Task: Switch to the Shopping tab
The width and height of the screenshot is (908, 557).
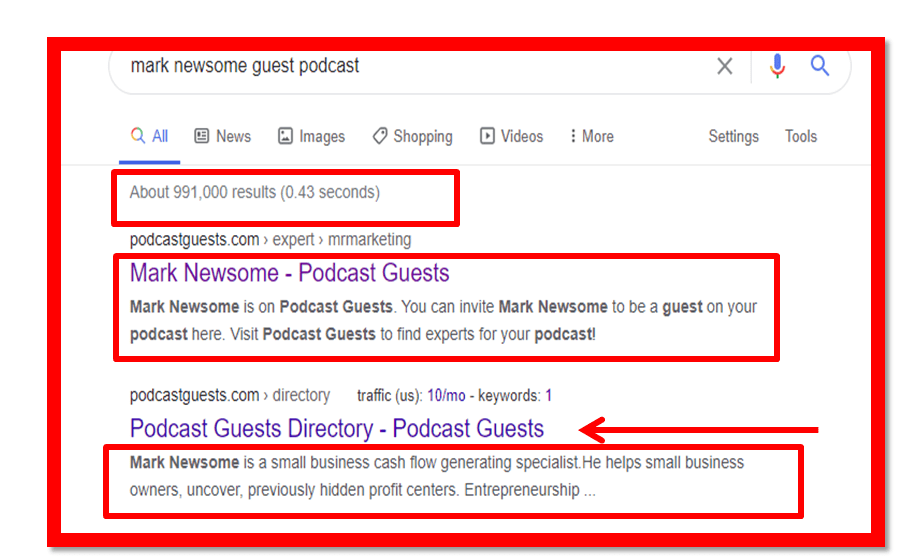Action: pos(412,136)
